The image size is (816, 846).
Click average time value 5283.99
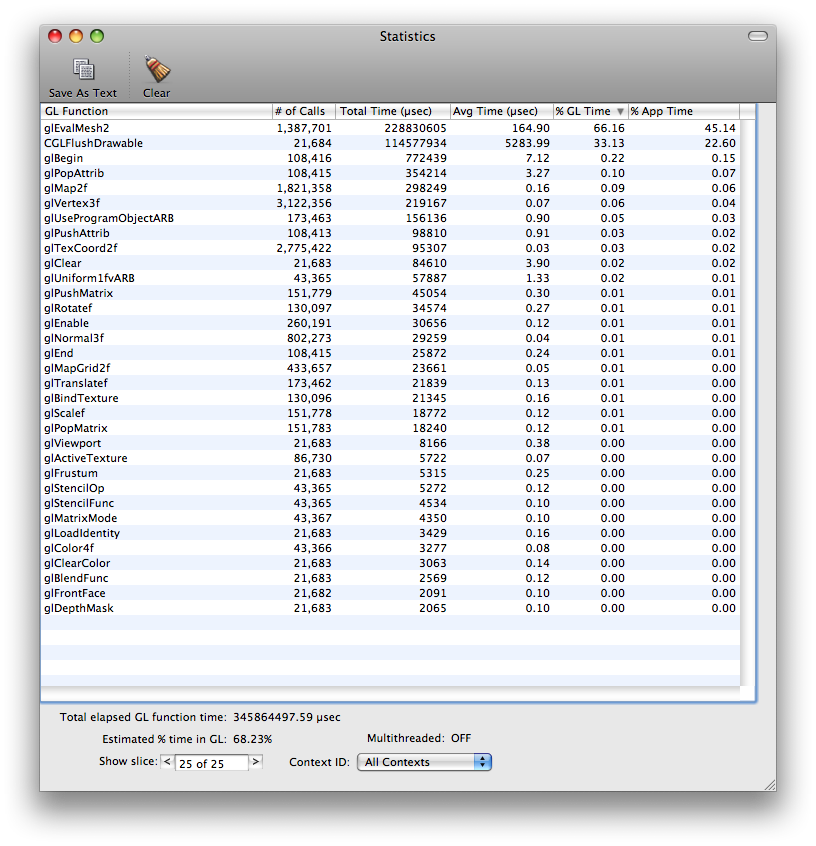point(527,144)
